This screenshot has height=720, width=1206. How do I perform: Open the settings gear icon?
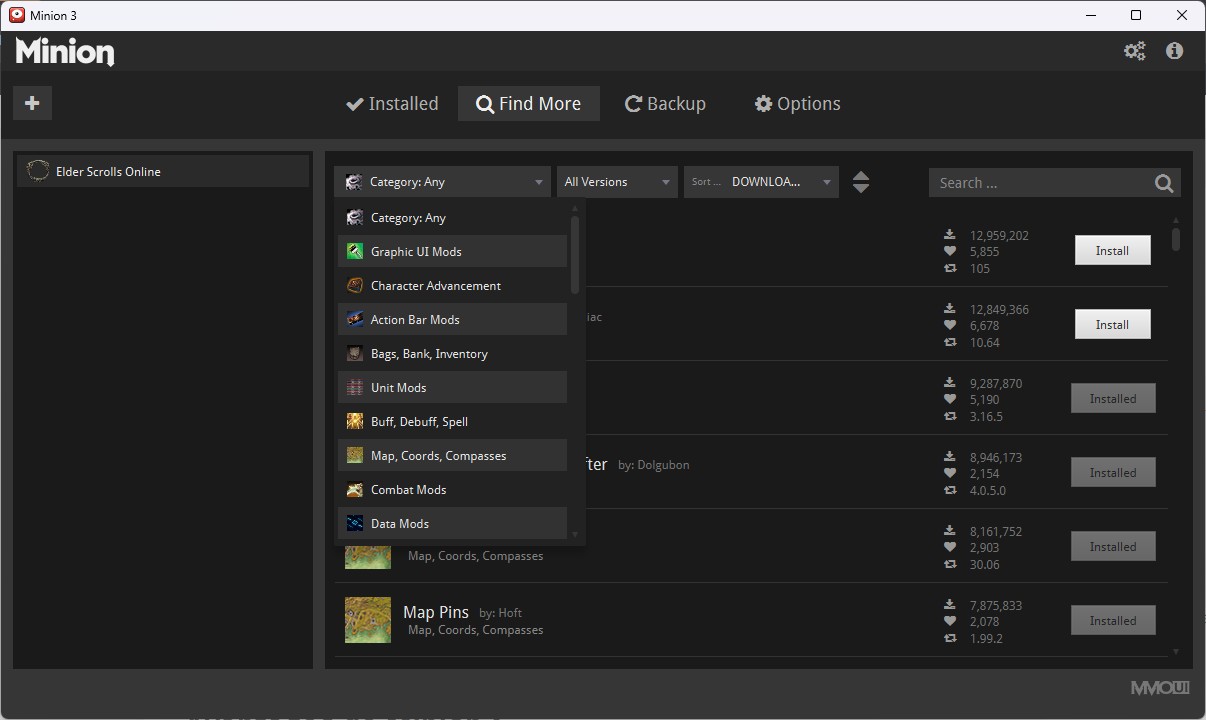click(1134, 50)
